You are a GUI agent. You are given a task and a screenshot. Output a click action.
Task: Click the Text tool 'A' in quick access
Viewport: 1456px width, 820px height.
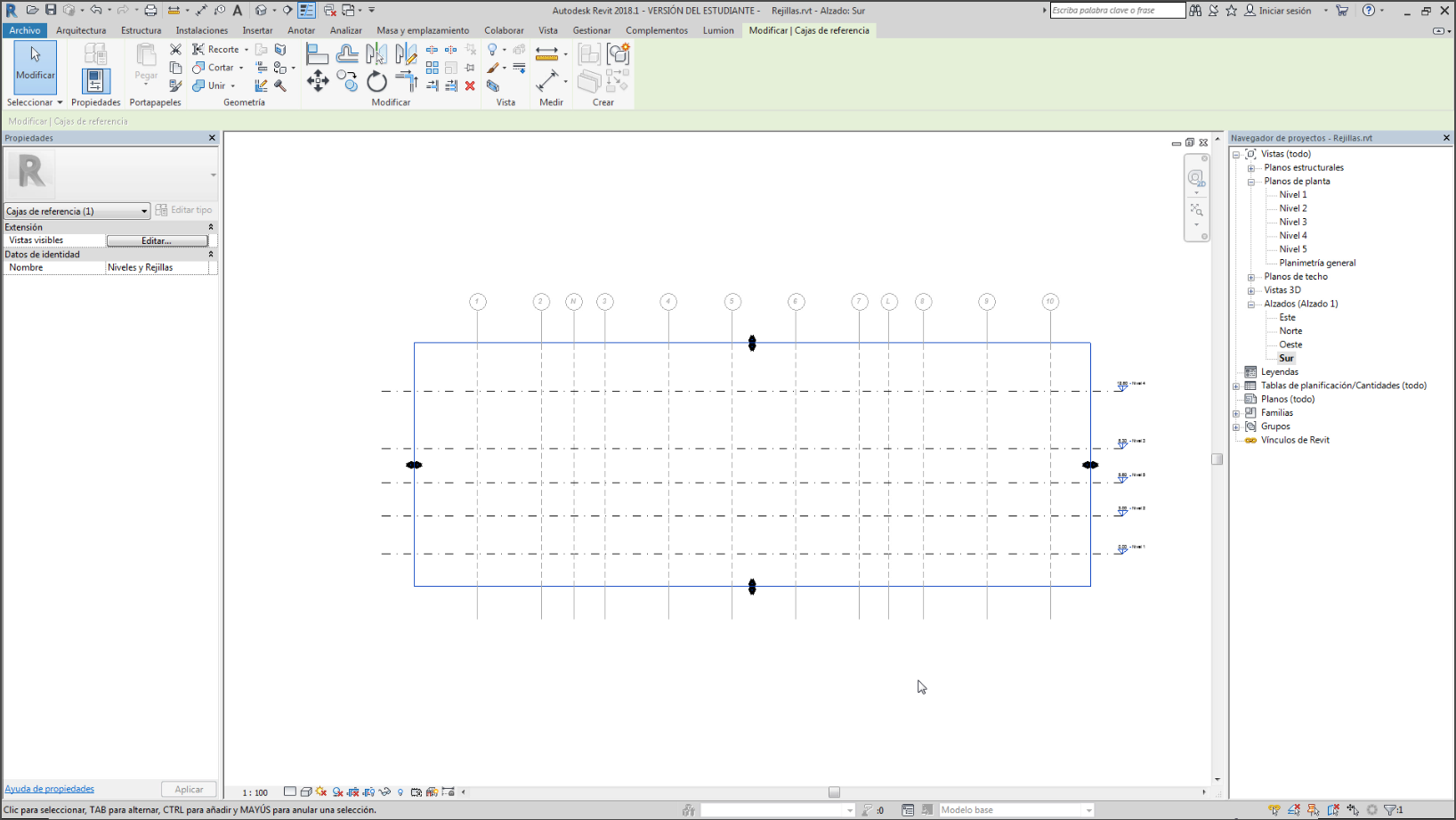pos(238,11)
